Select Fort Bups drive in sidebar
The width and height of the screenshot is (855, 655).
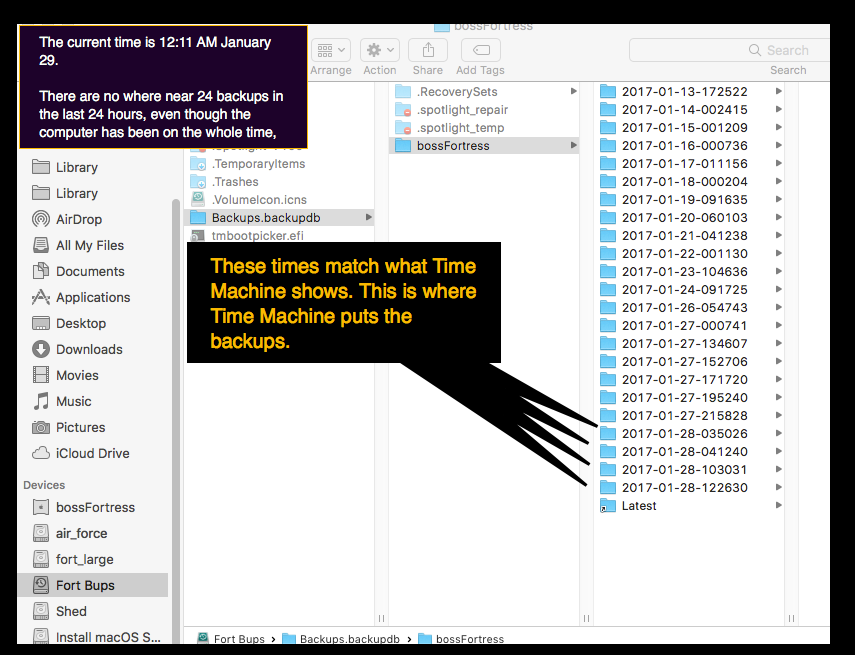click(93, 585)
